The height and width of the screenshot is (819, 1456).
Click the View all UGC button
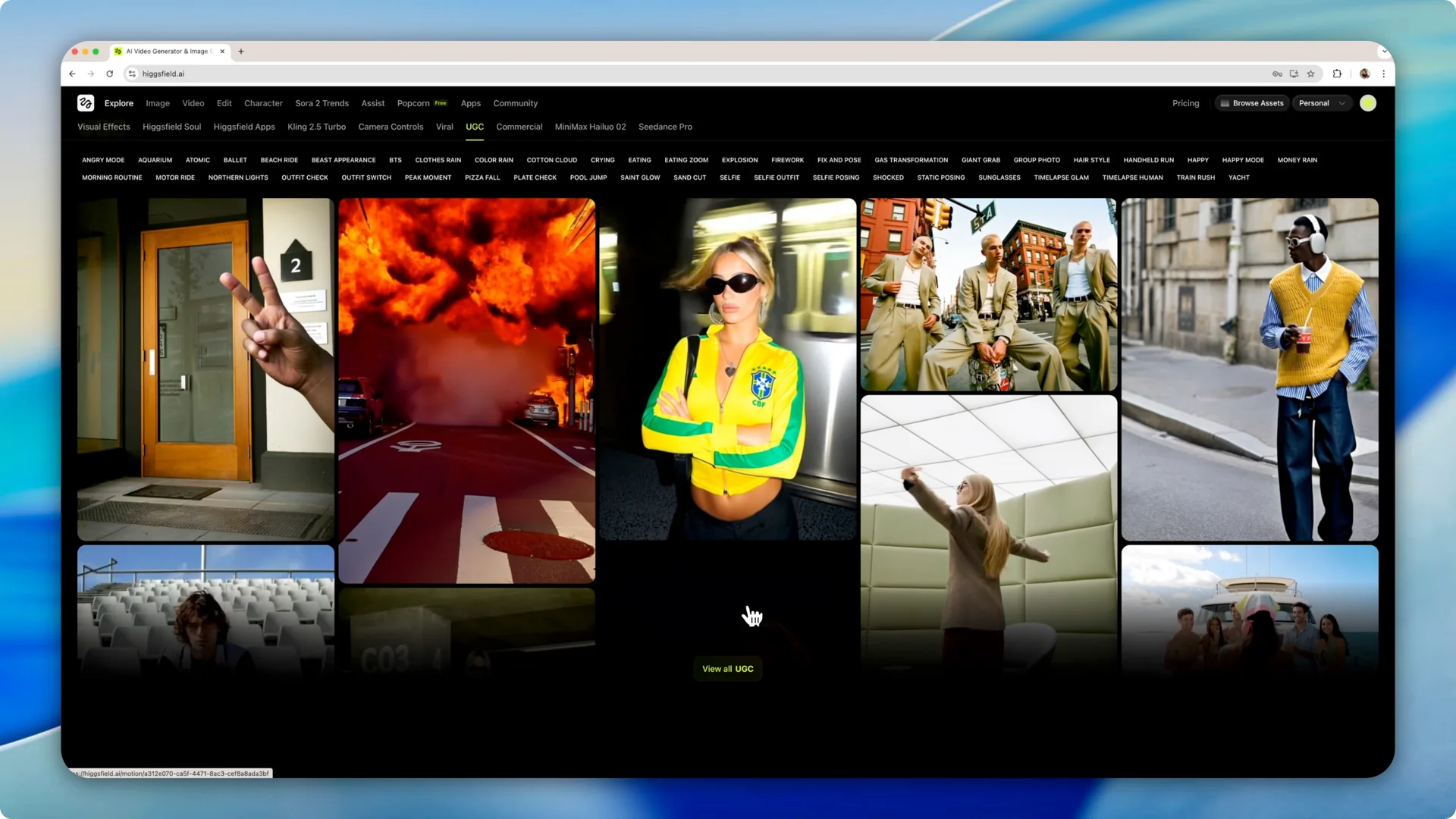point(726,668)
